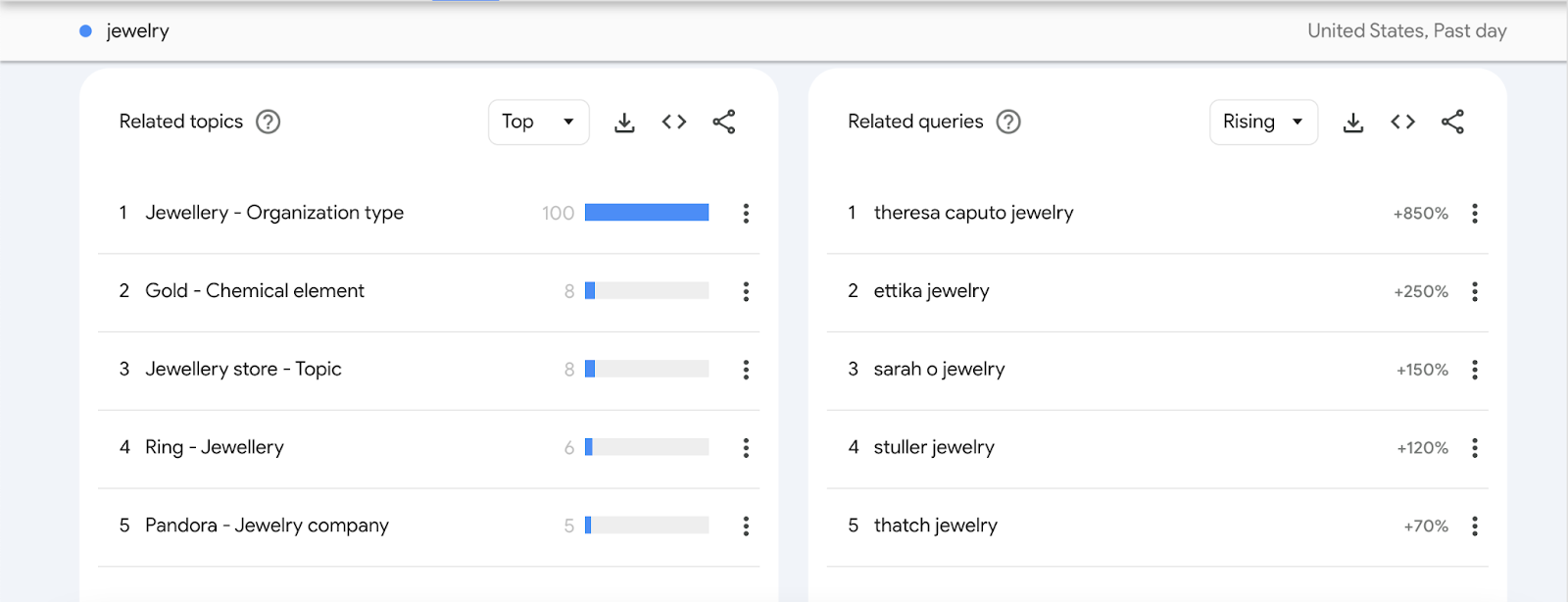Viewport: 1568px width, 602px height.
Task: Change Rising filter by clicking its dropdown arrow
Action: (x=1297, y=122)
